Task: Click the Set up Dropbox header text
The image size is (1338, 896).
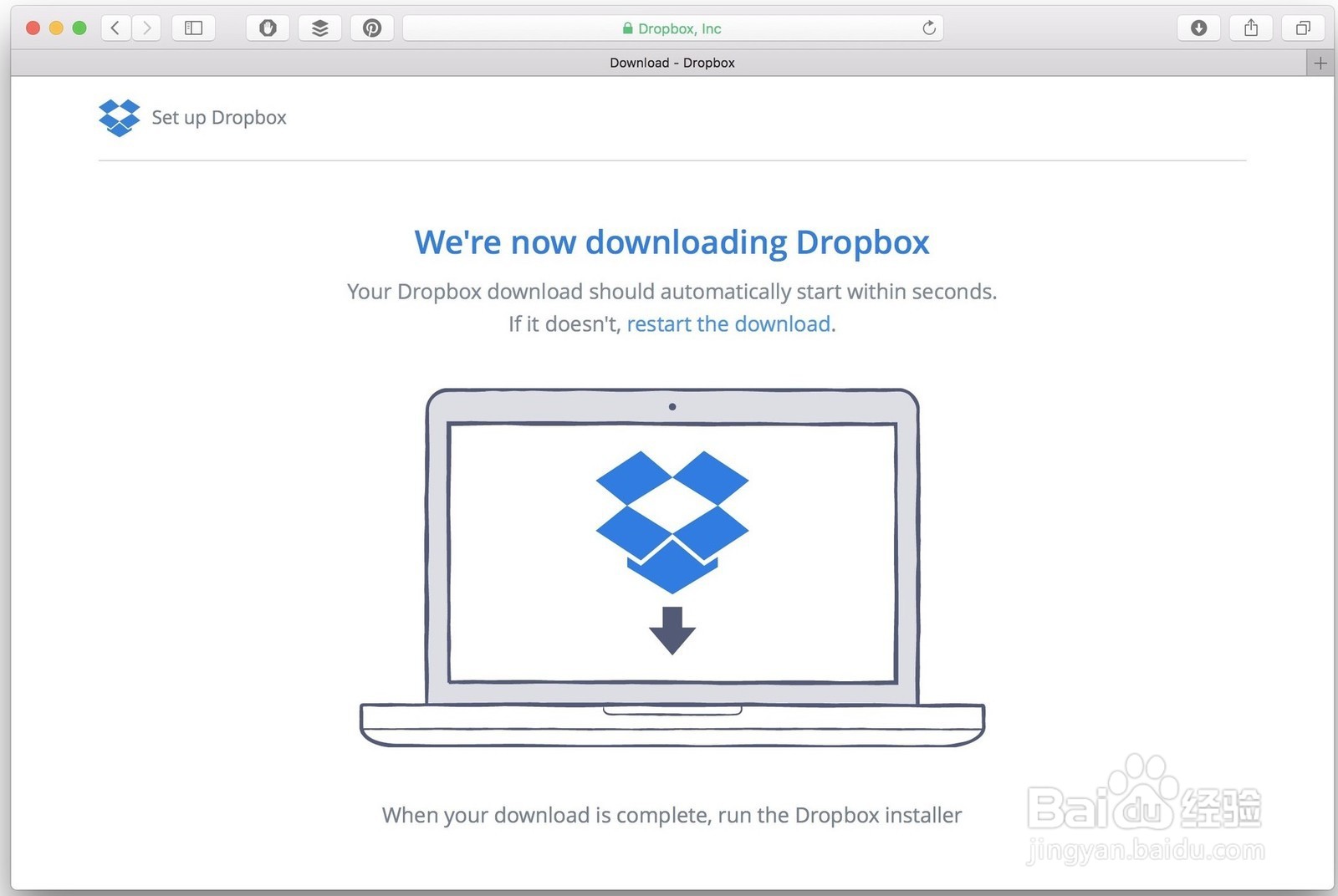Action: pyautogui.click(x=219, y=118)
